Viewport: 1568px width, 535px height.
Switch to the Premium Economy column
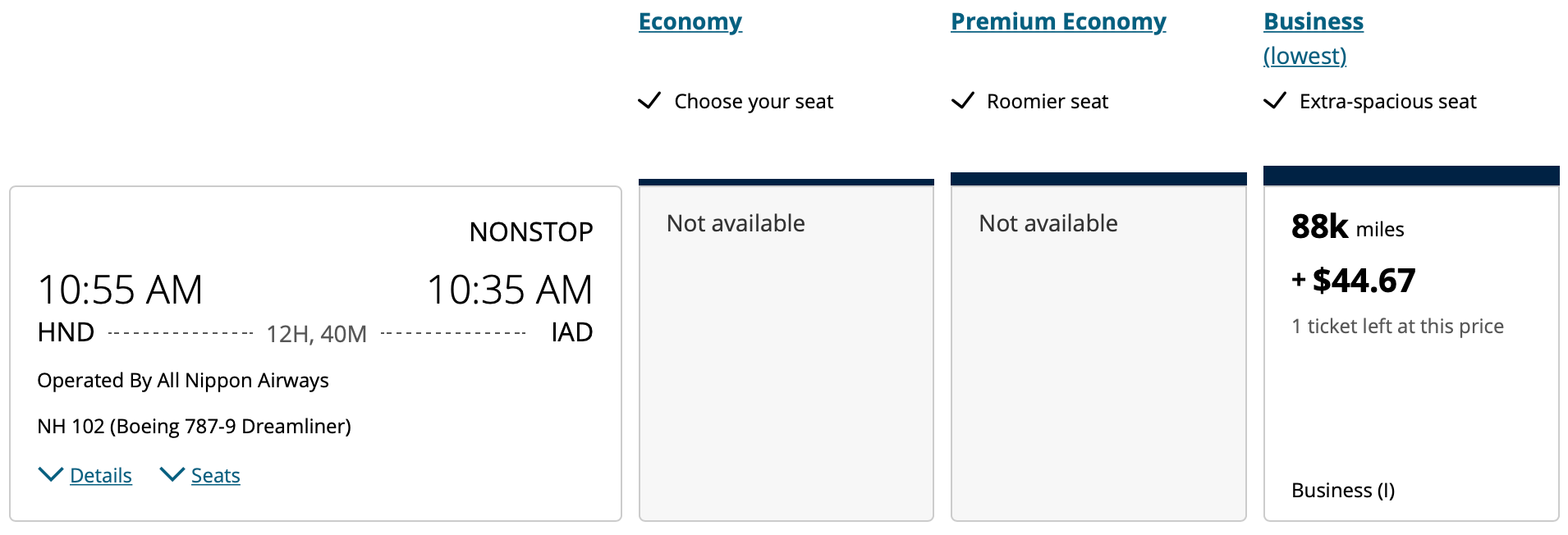coord(1057,21)
